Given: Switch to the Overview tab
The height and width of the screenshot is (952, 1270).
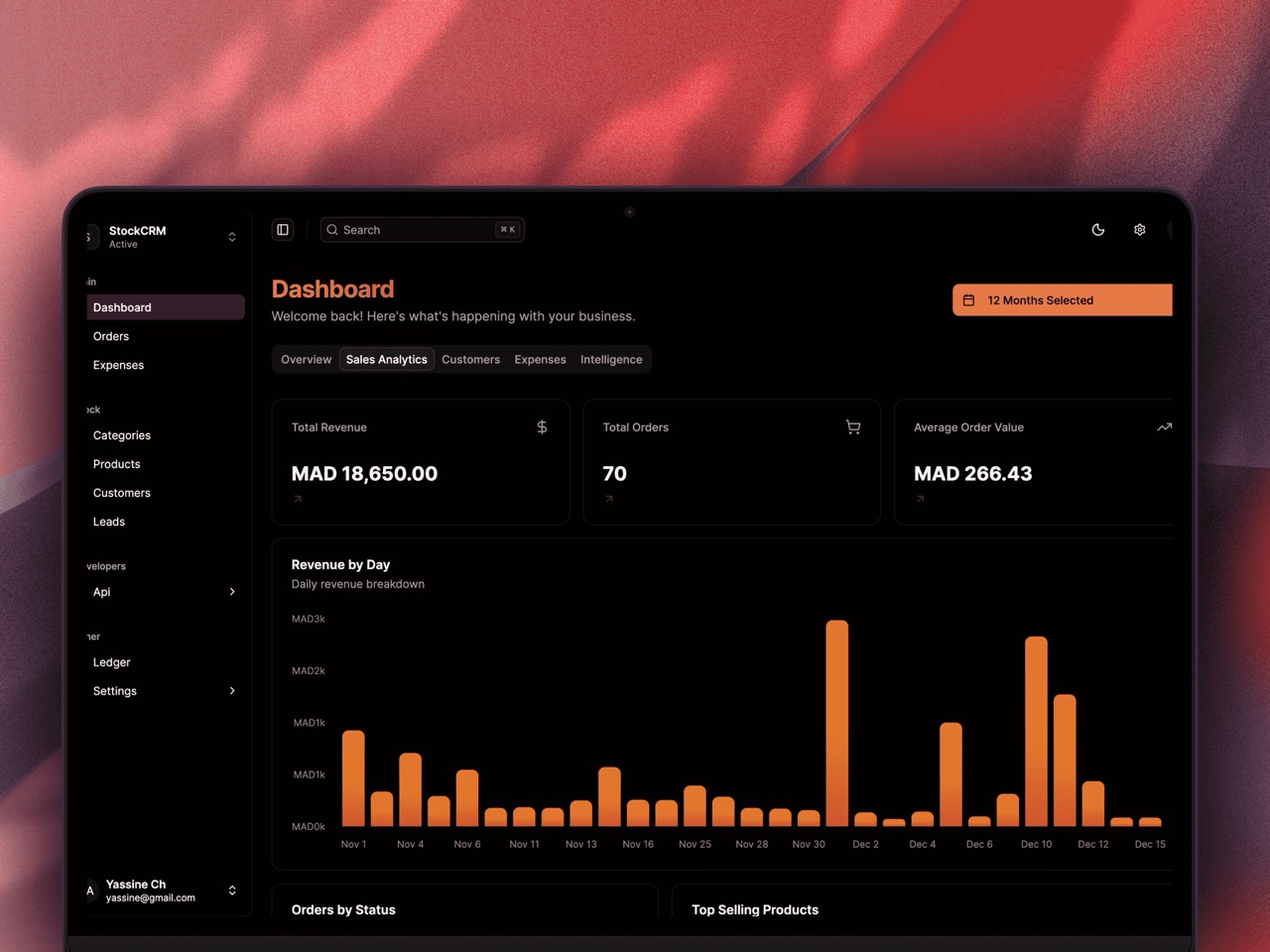Looking at the screenshot, I should (x=306, y=360).
